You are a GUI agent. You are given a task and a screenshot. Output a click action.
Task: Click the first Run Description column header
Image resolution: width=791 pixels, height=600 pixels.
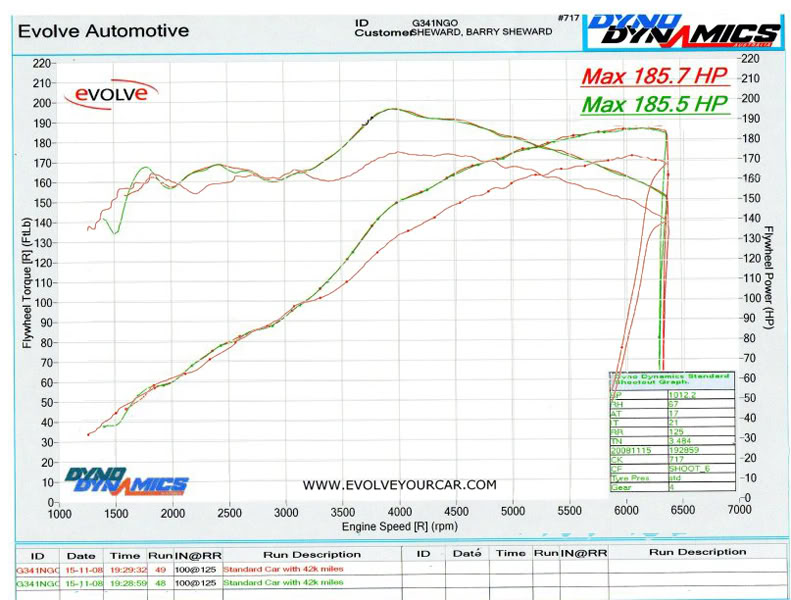311,553
